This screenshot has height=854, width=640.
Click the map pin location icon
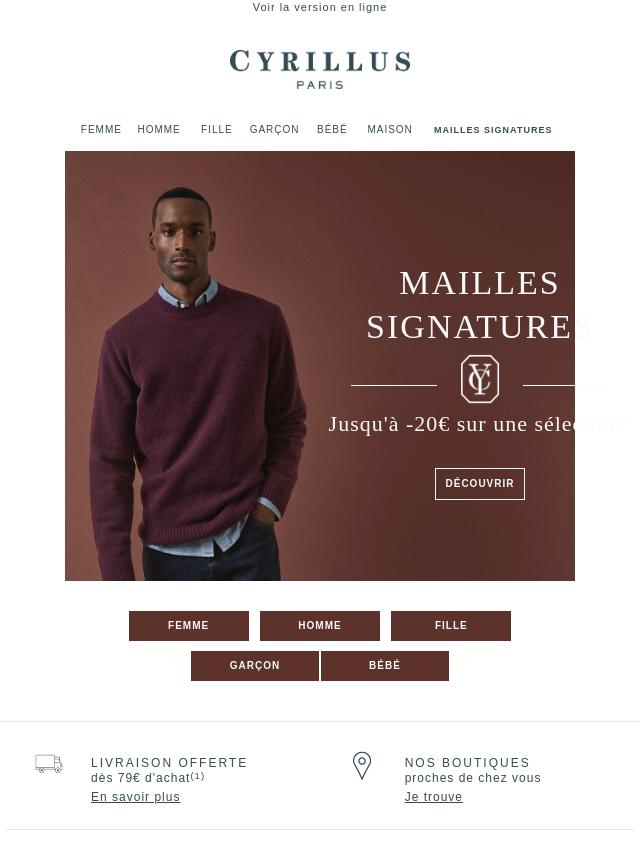362,766
